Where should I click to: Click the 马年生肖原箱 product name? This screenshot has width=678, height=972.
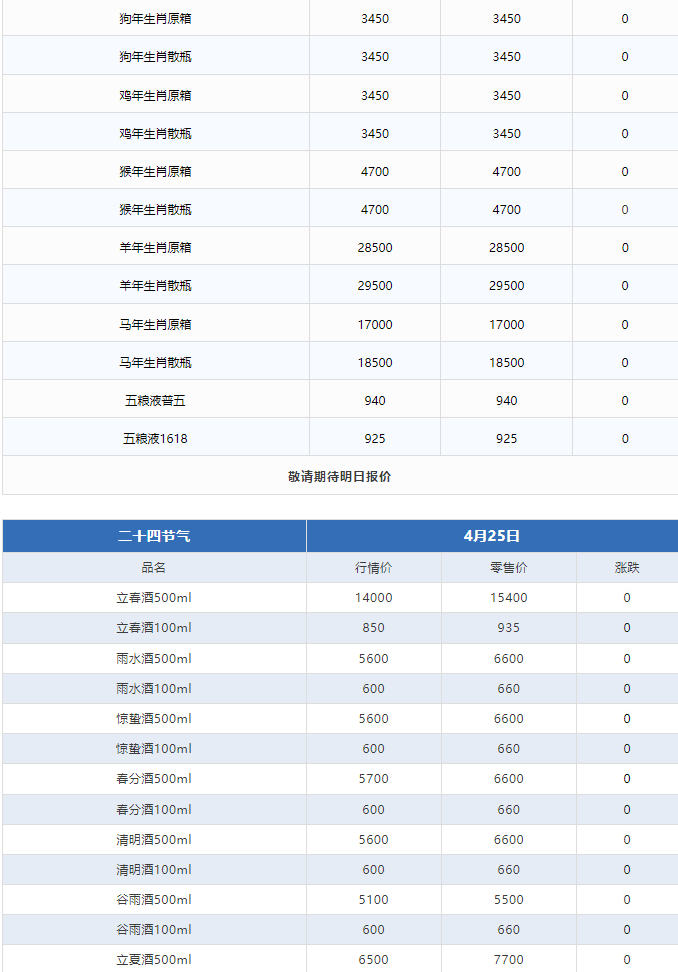[155, 324]
